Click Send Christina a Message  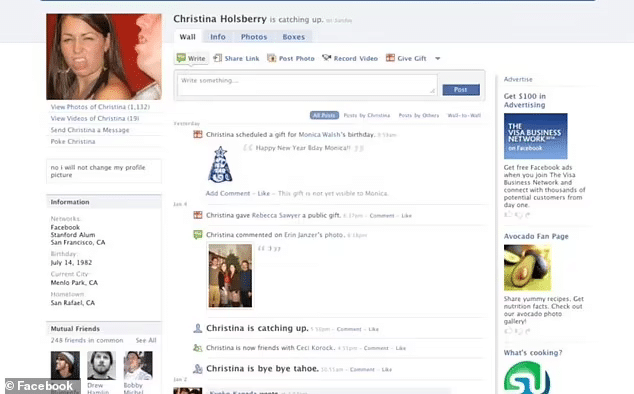click(90, 130)
